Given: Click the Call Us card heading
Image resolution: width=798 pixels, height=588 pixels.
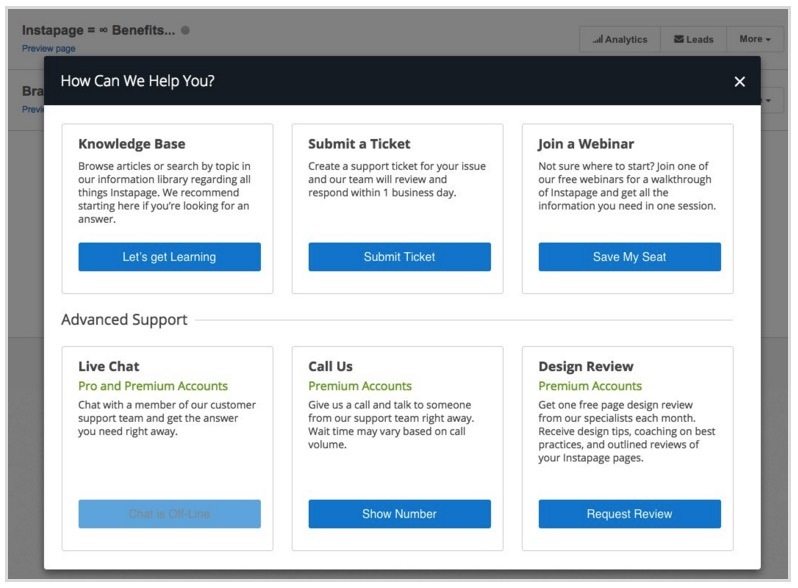Looking at the screenshot, I should (x=330, y=367).
